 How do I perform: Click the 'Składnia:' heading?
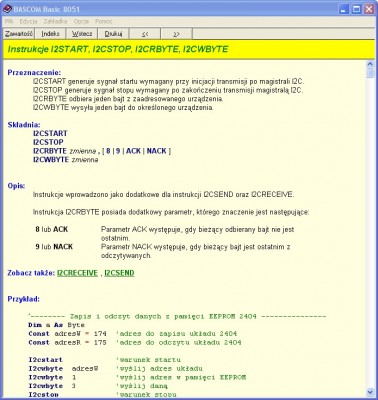(x=24, y=125)
